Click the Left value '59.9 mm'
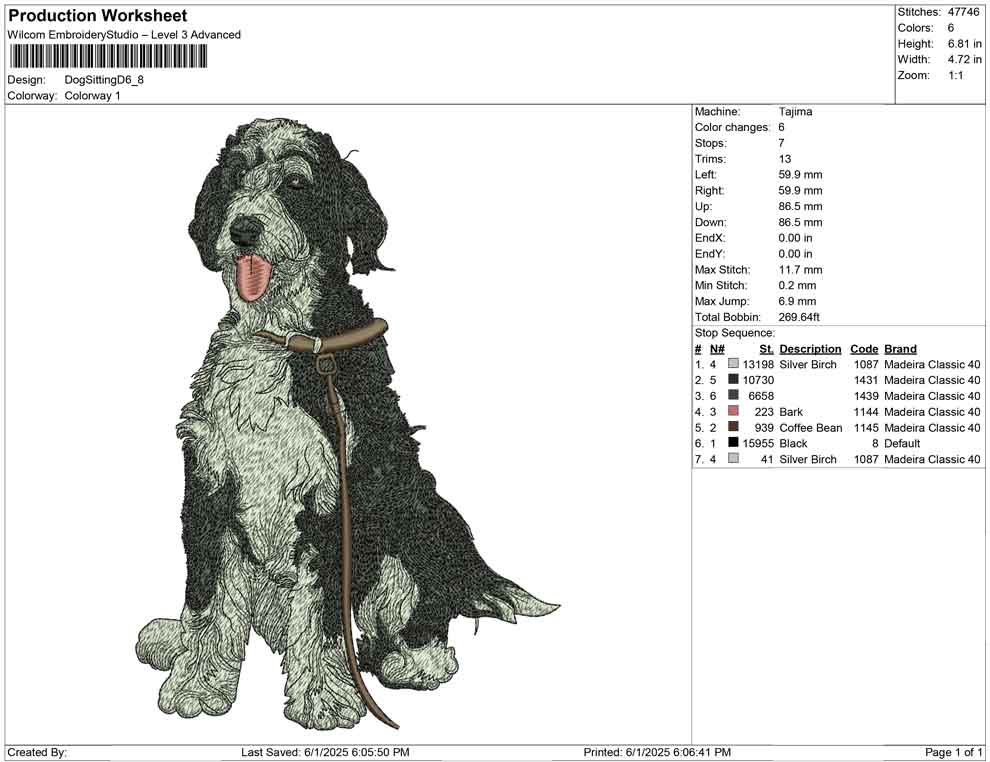This screenshot has width=990, height=762. (800, 175)
